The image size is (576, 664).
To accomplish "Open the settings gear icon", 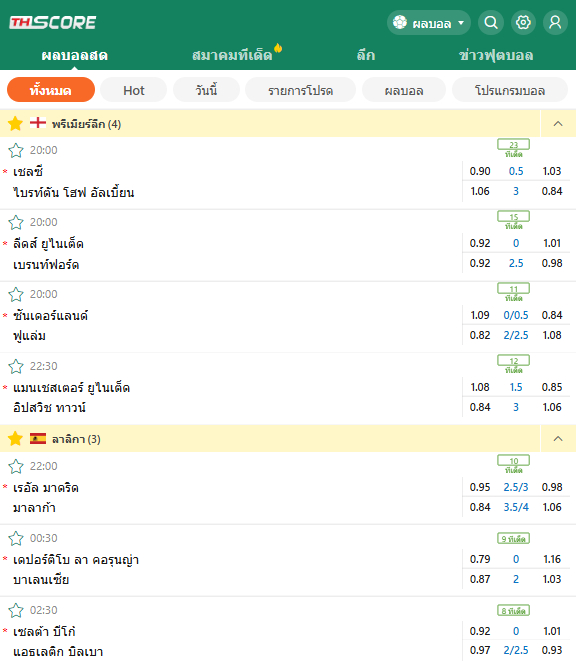I will pyautogui.click(x=523, y=22).
